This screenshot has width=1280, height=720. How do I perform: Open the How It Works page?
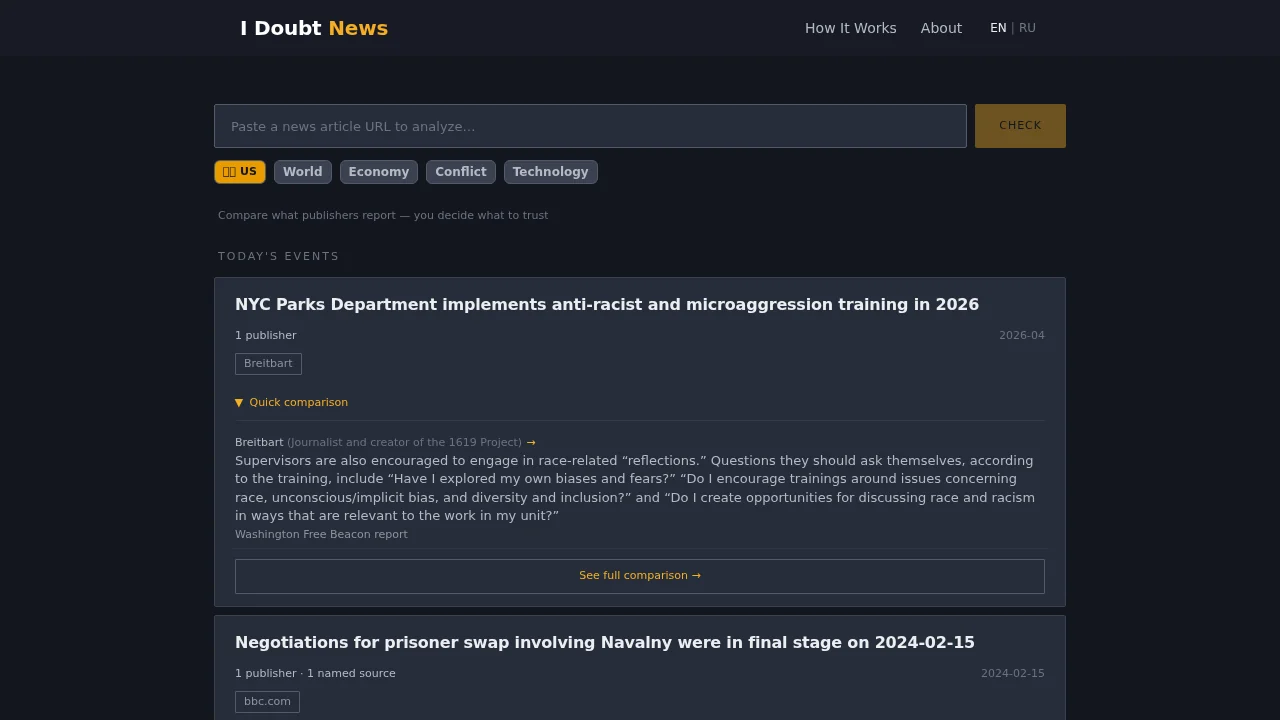[850, 28]
